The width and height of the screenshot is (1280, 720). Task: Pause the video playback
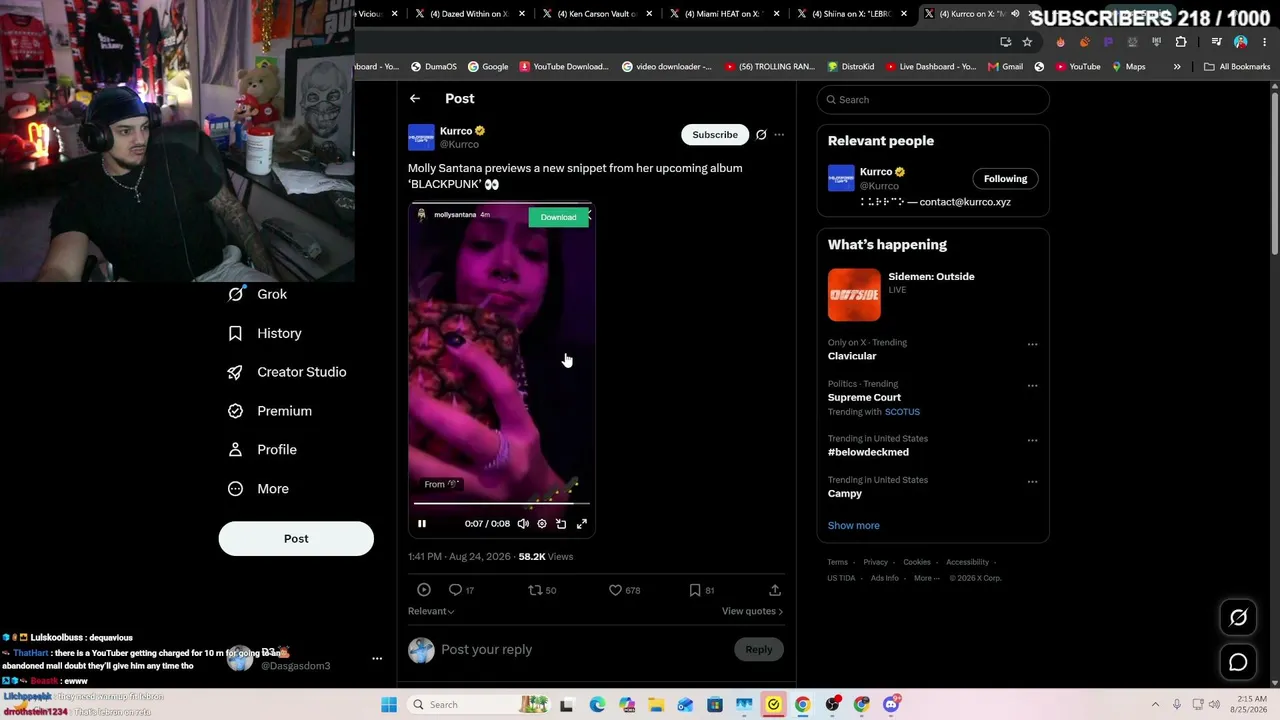422,524
